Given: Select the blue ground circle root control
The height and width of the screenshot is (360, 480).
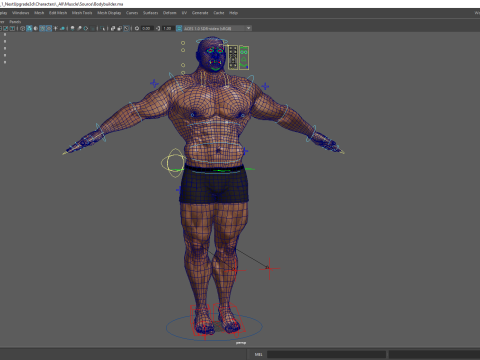Looking at the screenshot, I should click(x=214, y=327).
